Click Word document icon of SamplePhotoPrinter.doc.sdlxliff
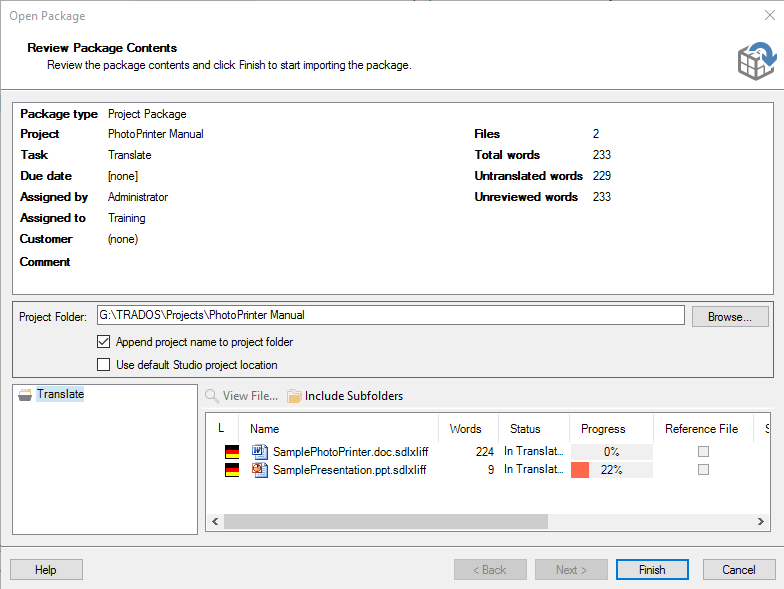 260,452
